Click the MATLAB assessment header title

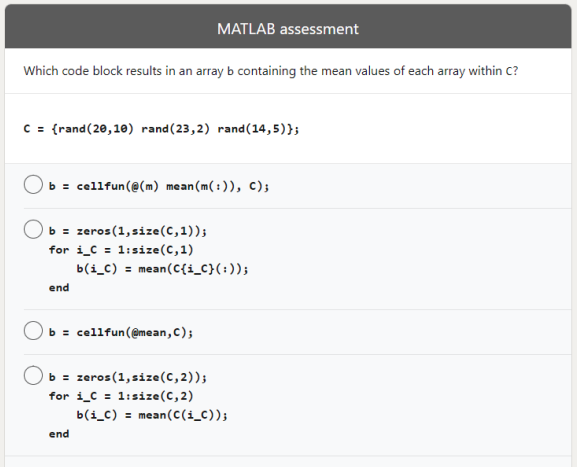click(288, 29)
